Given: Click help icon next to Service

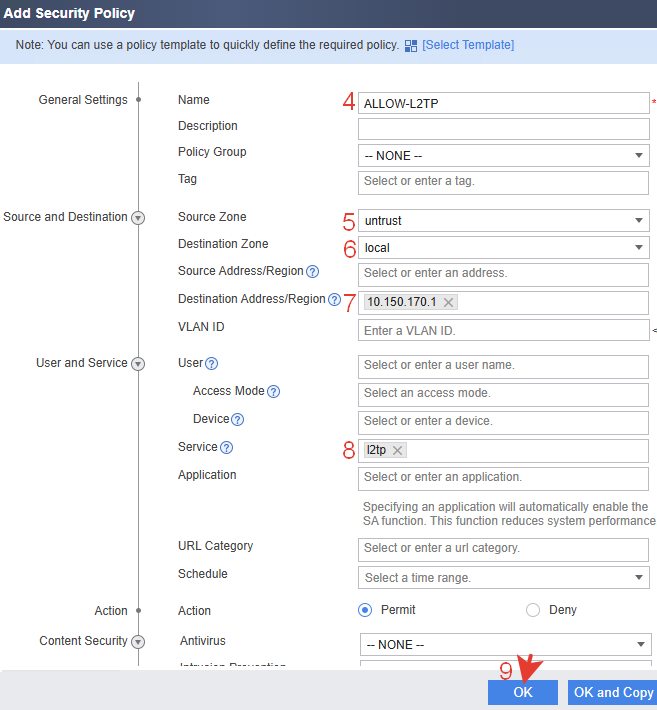Looking at the screenshot, I should 226,448.
